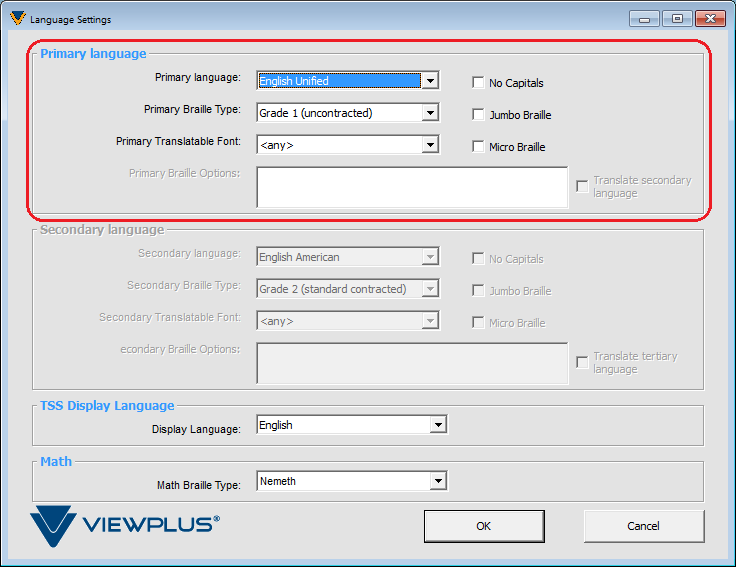
Task: Maximize the Language Settings window
Action: click(x=677, y=19)
